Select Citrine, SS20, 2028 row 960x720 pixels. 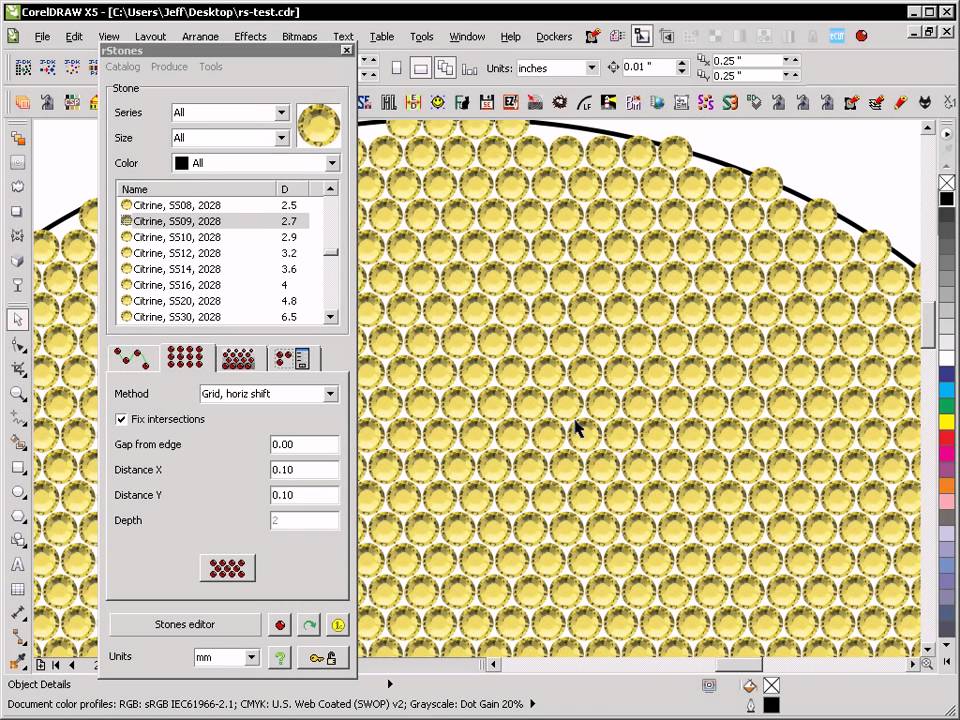click(x=213, y=301)
